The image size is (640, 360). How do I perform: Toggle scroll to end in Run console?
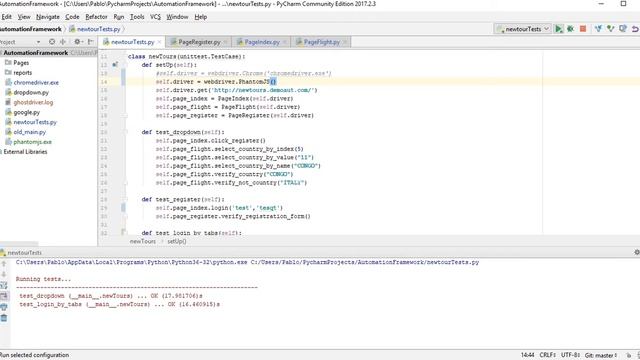pyautogui.click(x=4, y=296)
